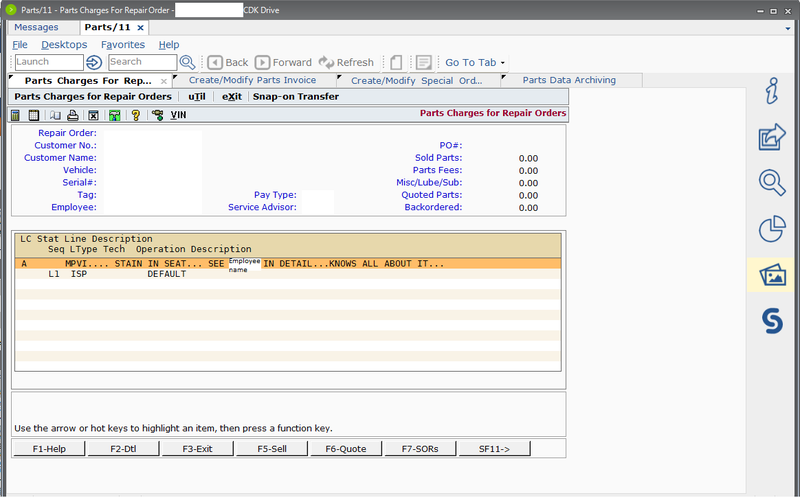Click the F6-Quote button
Viewport: 800px width, 498px height.
346,449
